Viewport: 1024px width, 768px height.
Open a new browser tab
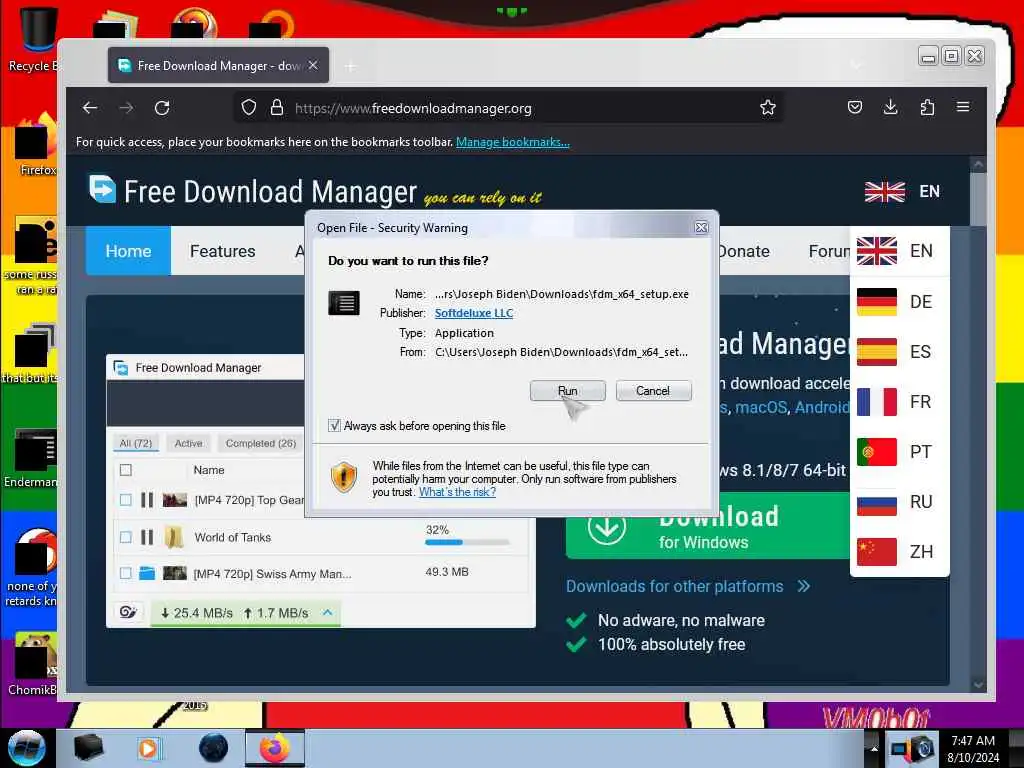351,66
